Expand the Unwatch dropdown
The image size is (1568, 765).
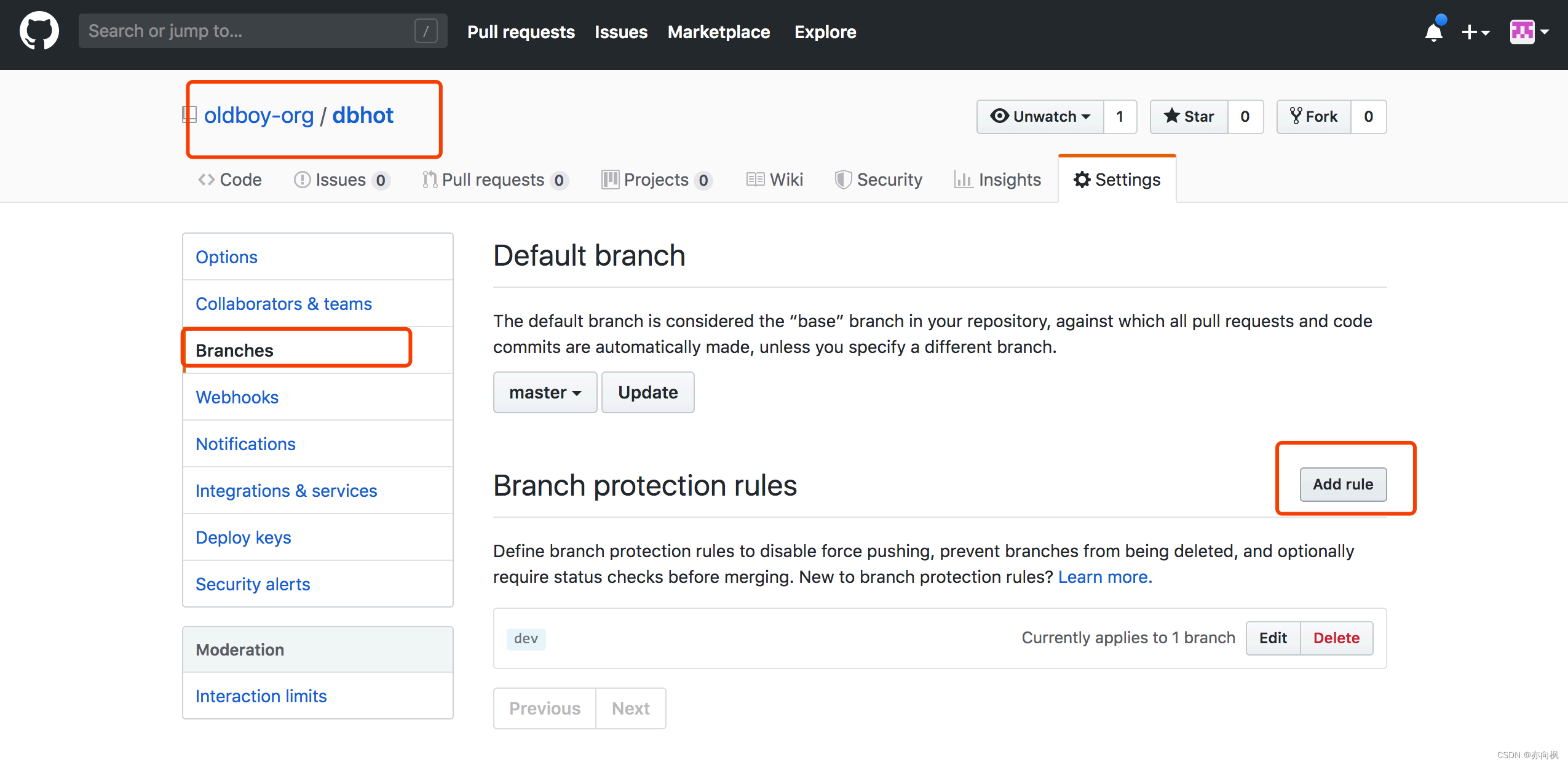coord(1040,116)
